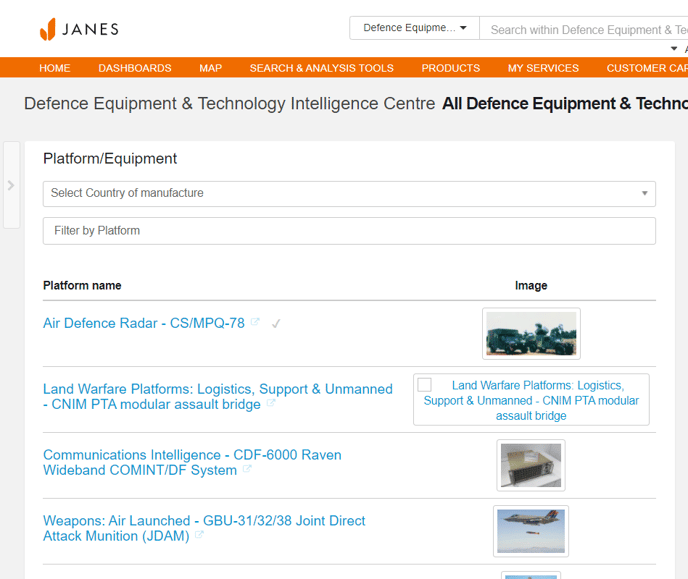
Task: Go to HOME in the orange menu
Action: (x=55, y=68)
